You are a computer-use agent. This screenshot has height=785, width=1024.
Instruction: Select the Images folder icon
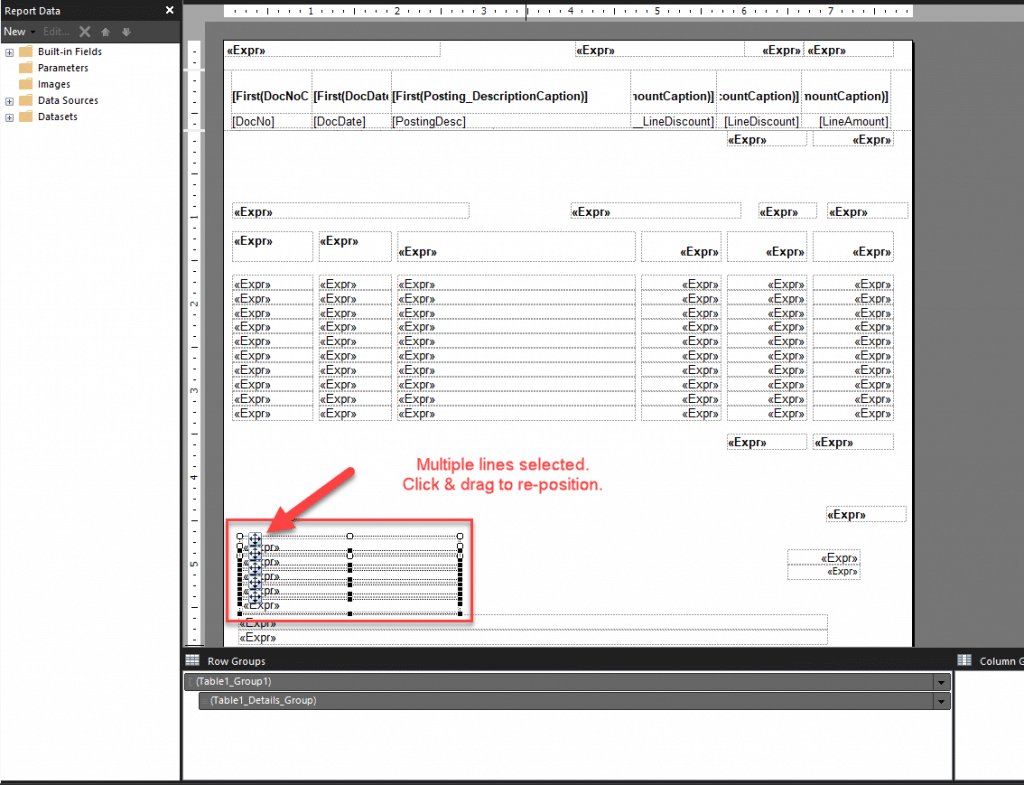26,84
